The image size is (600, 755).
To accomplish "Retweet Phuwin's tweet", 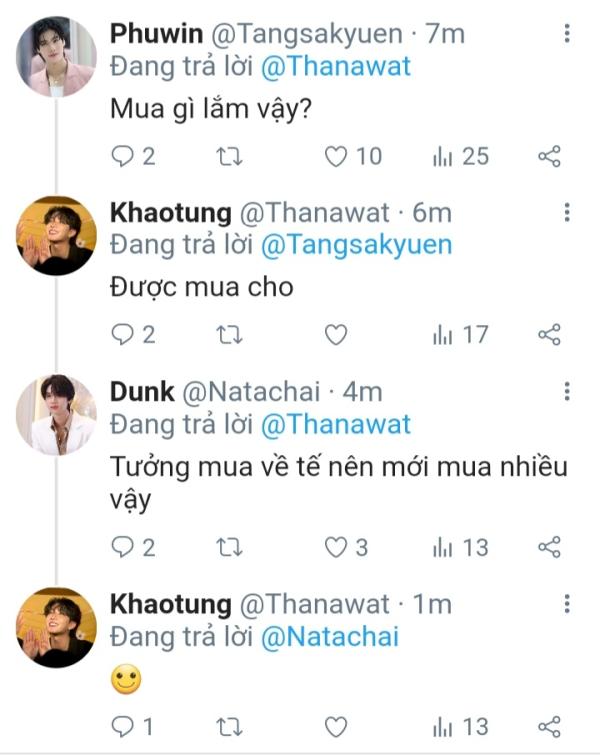I will 230,156.
